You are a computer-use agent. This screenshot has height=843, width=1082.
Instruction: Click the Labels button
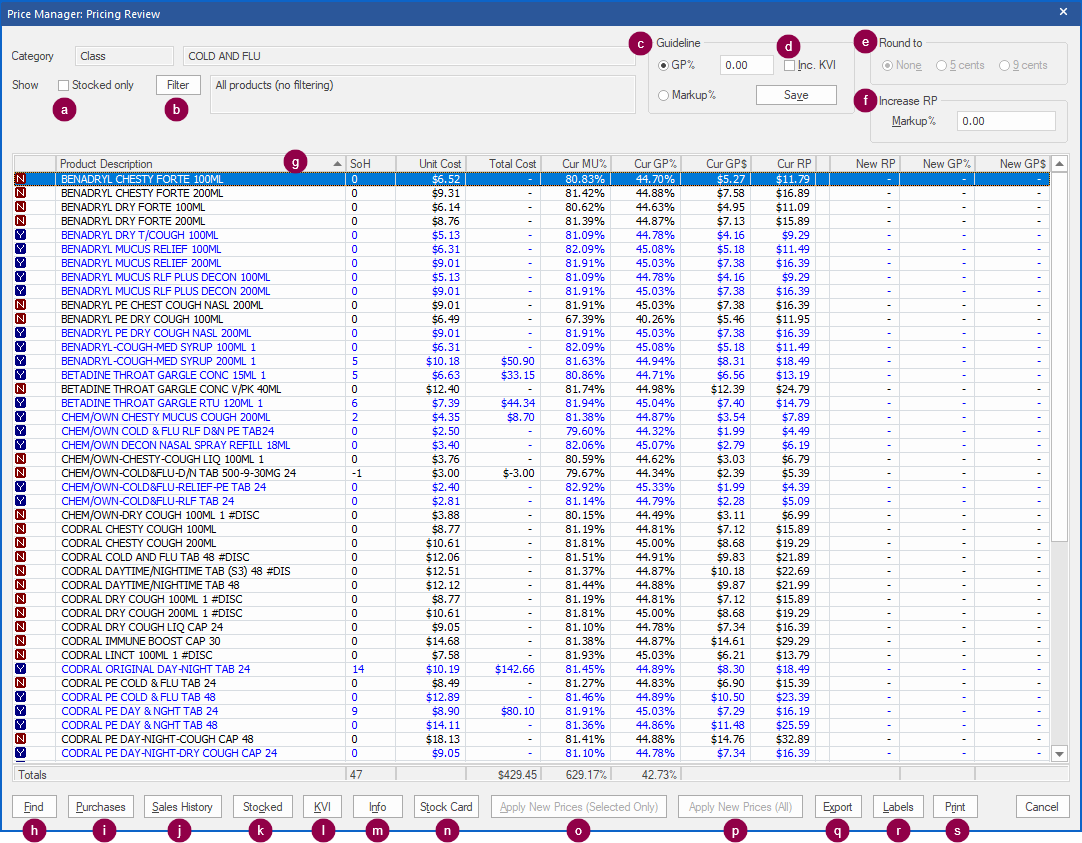[x=898, y=806]
